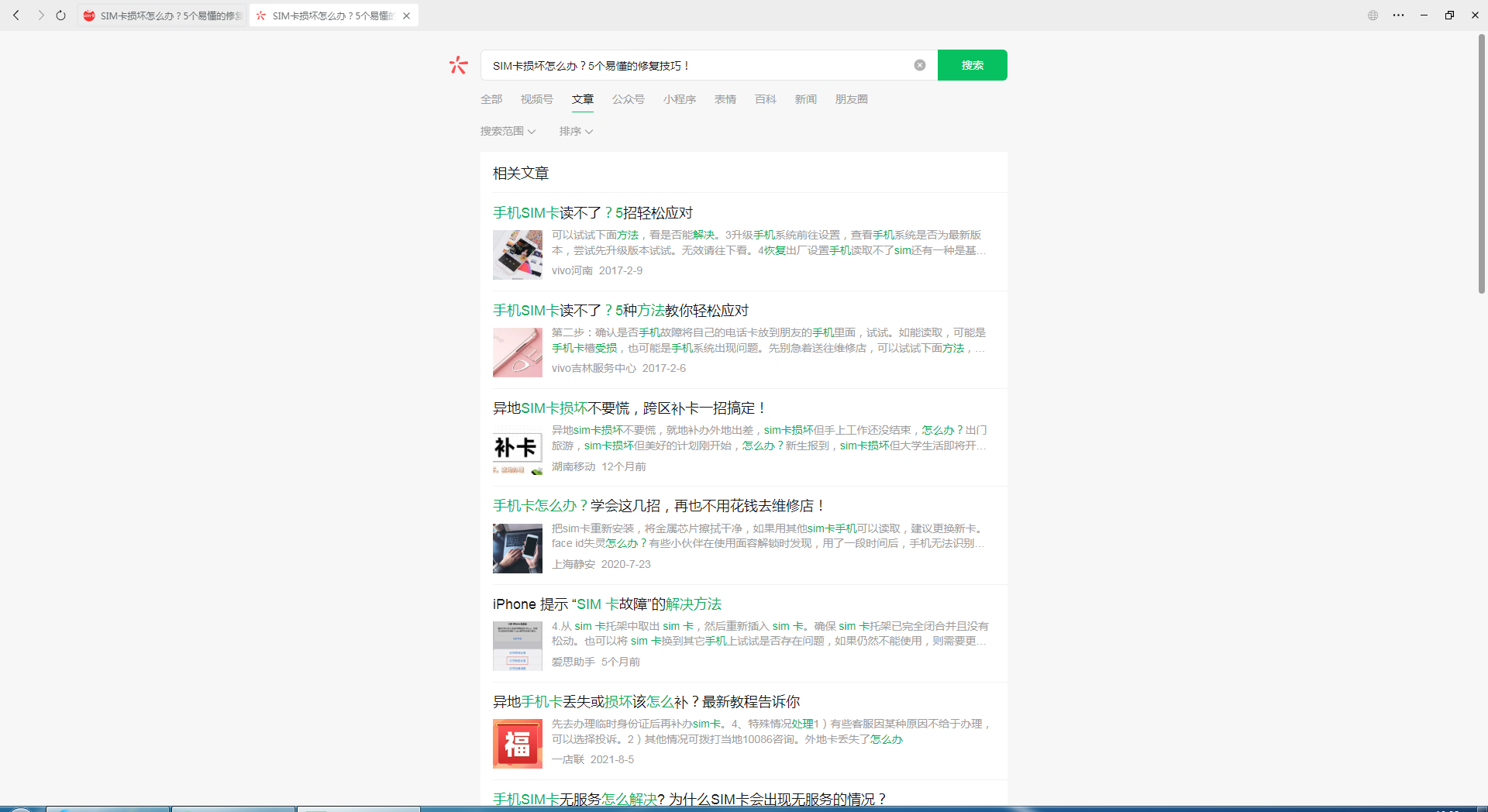Screen dimensions: 1488x812
Task: Select the 新闻 filter tab
Action: pos(806,99)
